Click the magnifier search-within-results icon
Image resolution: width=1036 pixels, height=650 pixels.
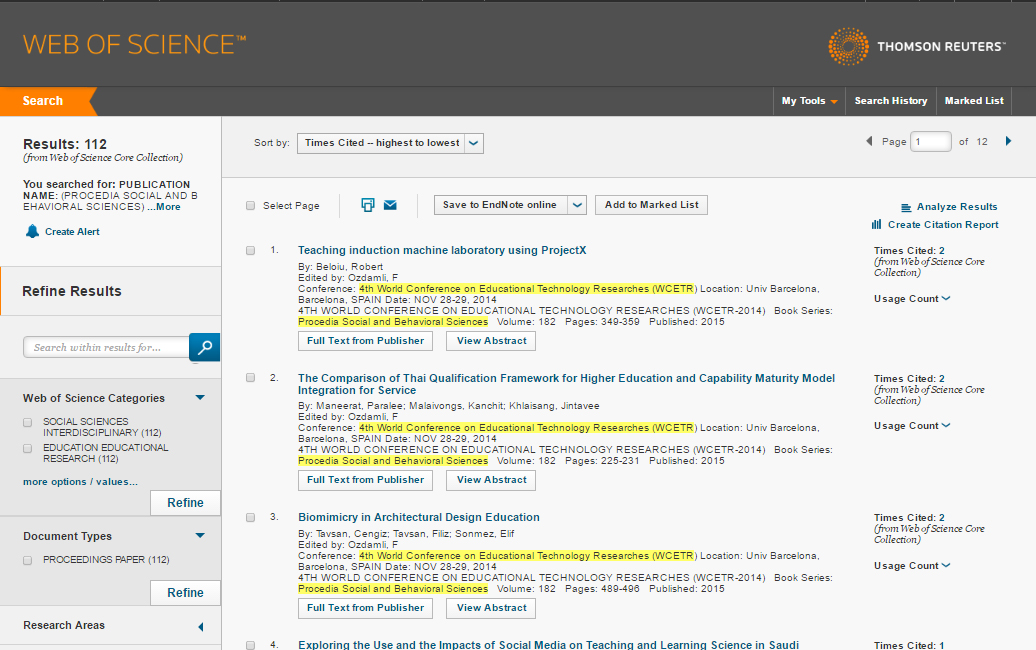204,347
